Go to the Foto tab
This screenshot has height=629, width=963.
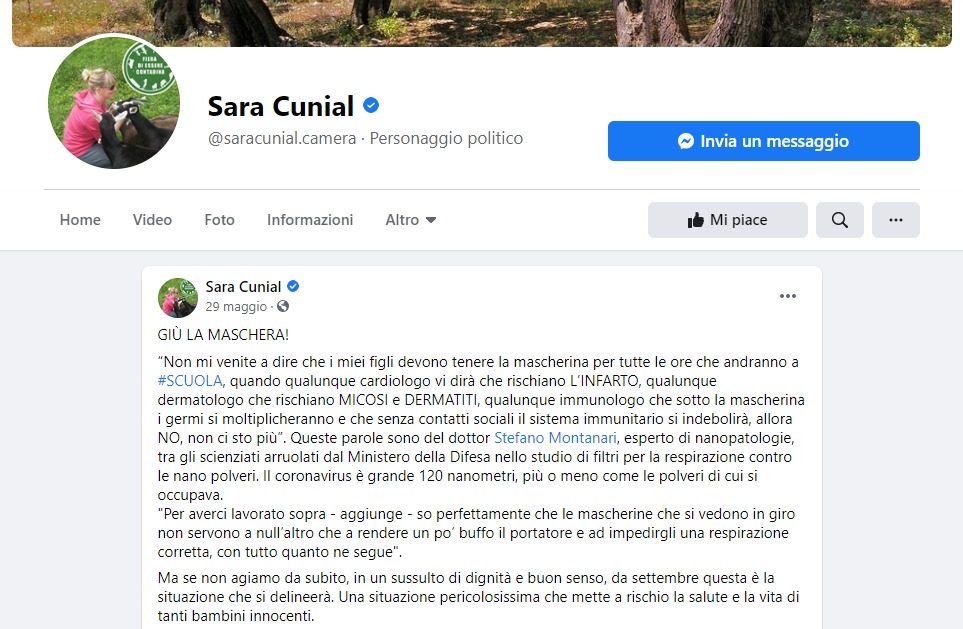point(219,220)
